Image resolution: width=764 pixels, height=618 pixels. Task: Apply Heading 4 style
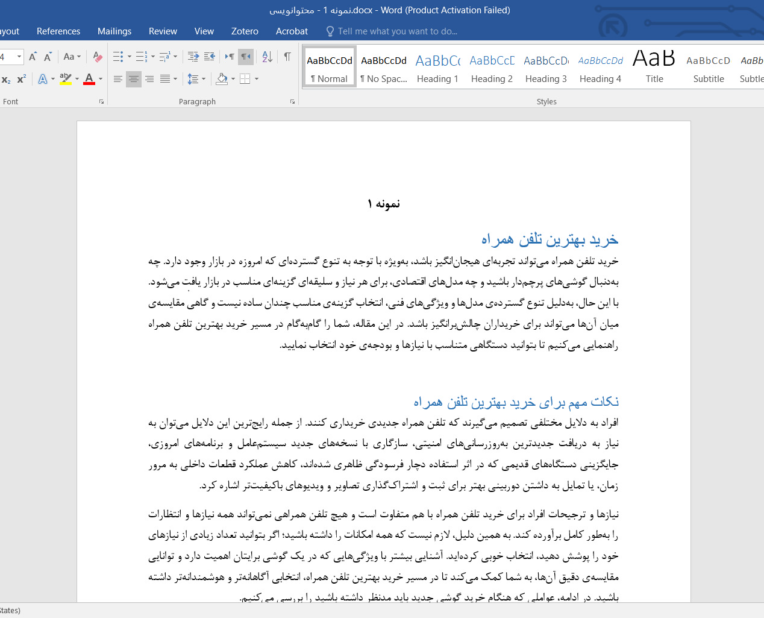click(x=600, y=67)
